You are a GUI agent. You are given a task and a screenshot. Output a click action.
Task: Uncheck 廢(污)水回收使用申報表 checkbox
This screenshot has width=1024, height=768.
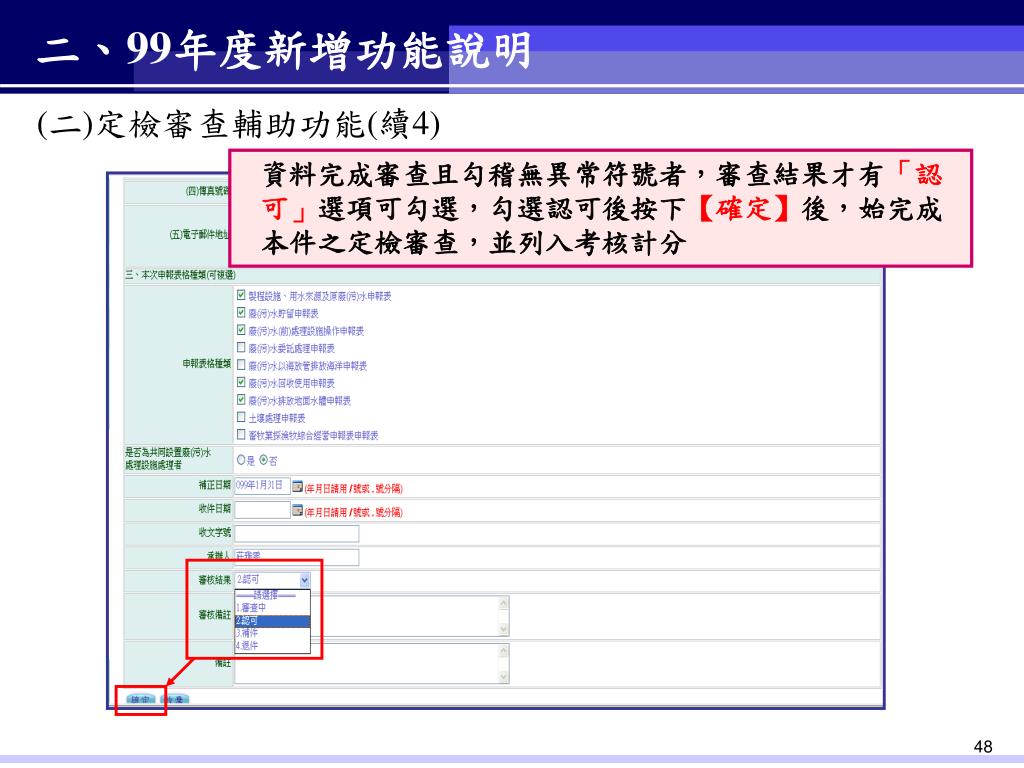click(241, 382)
